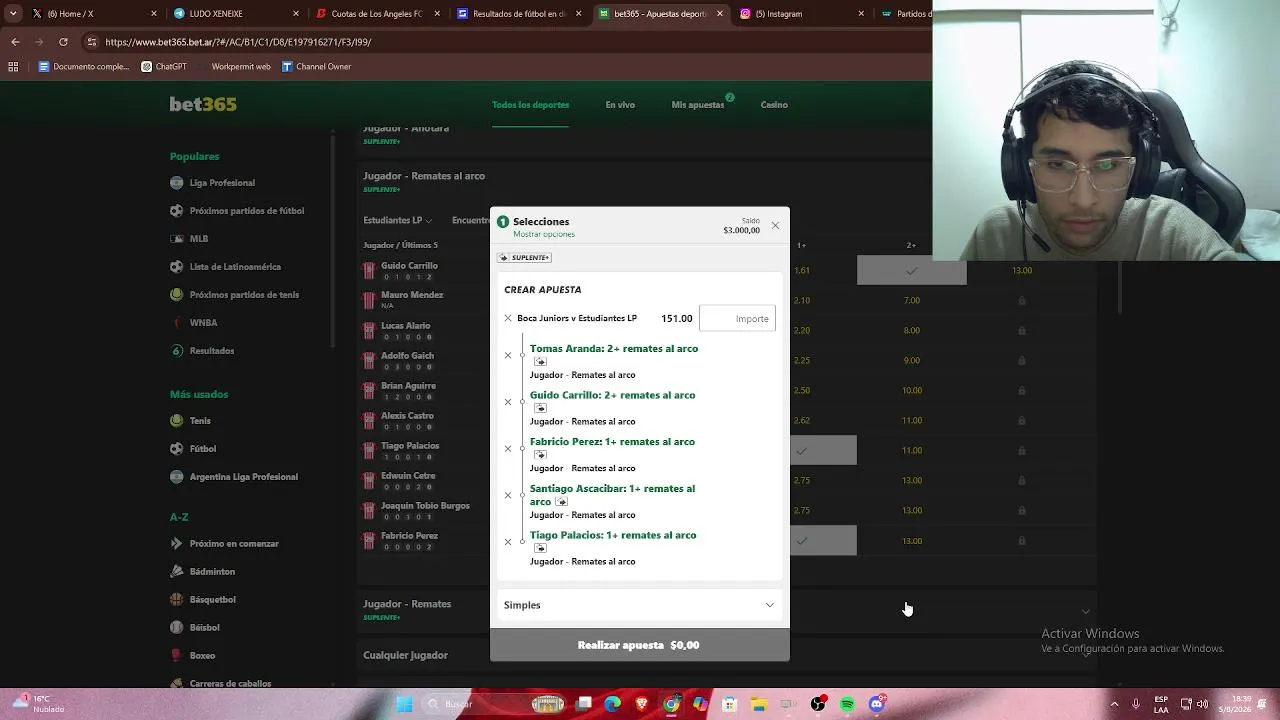Click Próximo en comenzar icon in sidebar
The height and width of the screenshot is (720, 1280).
click(177, 544)
